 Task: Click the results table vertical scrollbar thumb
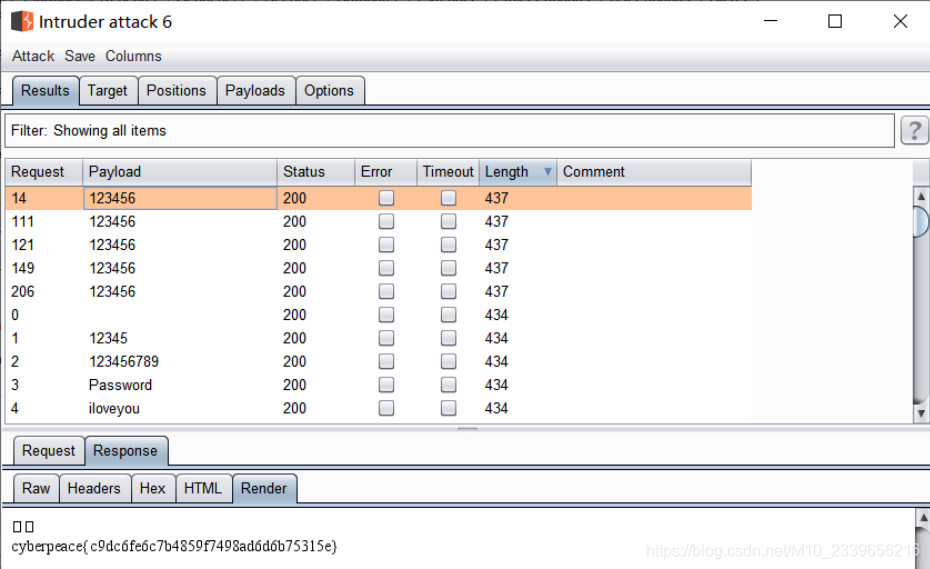(921, 221)
